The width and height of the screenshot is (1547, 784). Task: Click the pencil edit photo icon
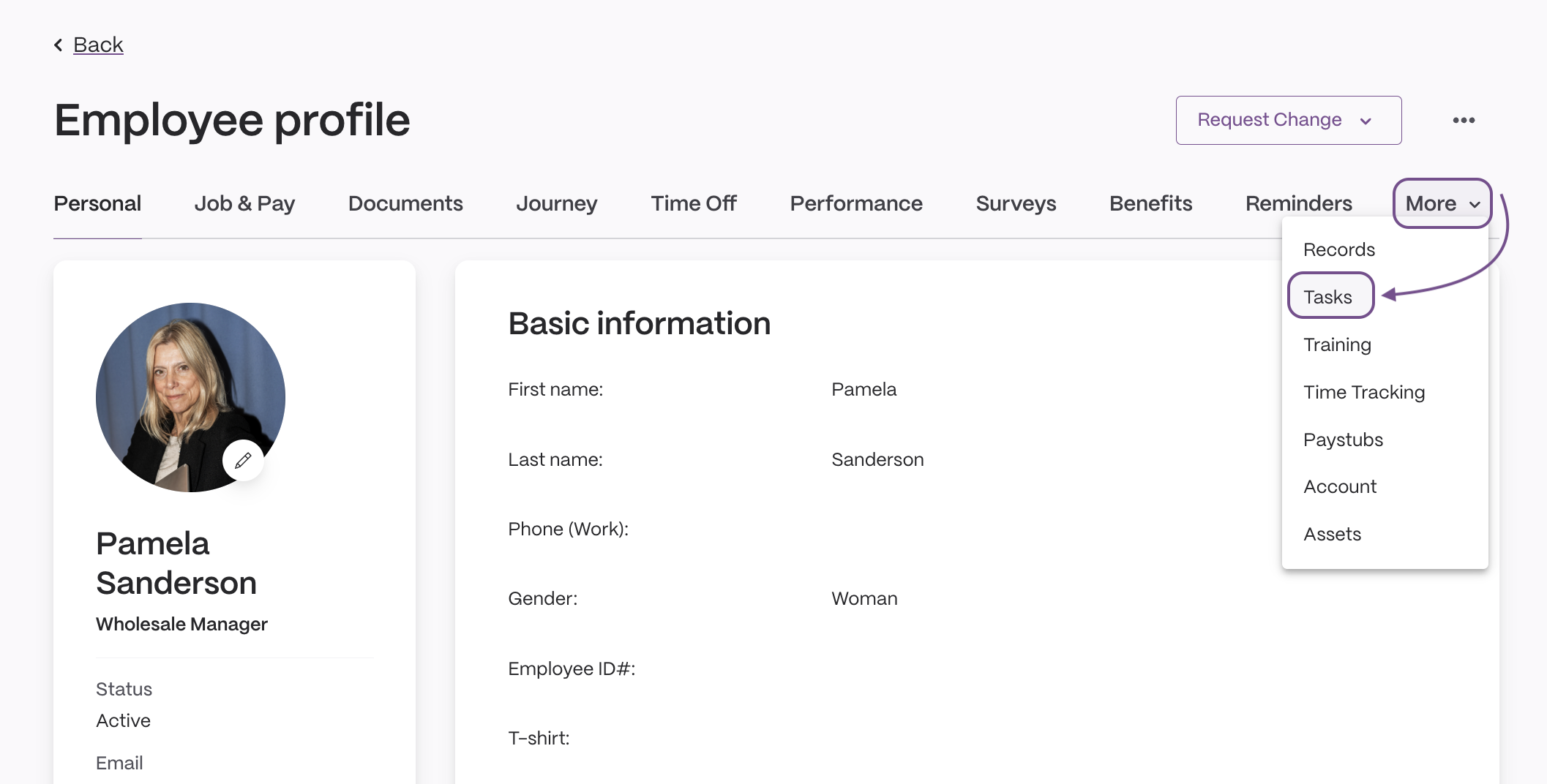[243, 460]
